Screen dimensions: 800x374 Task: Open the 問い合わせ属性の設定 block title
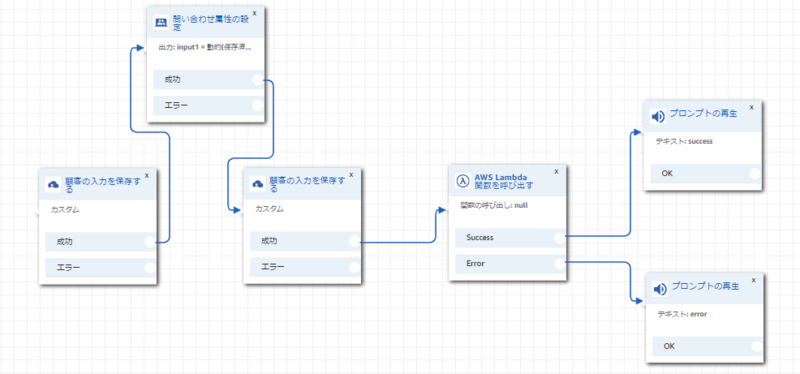210,23
